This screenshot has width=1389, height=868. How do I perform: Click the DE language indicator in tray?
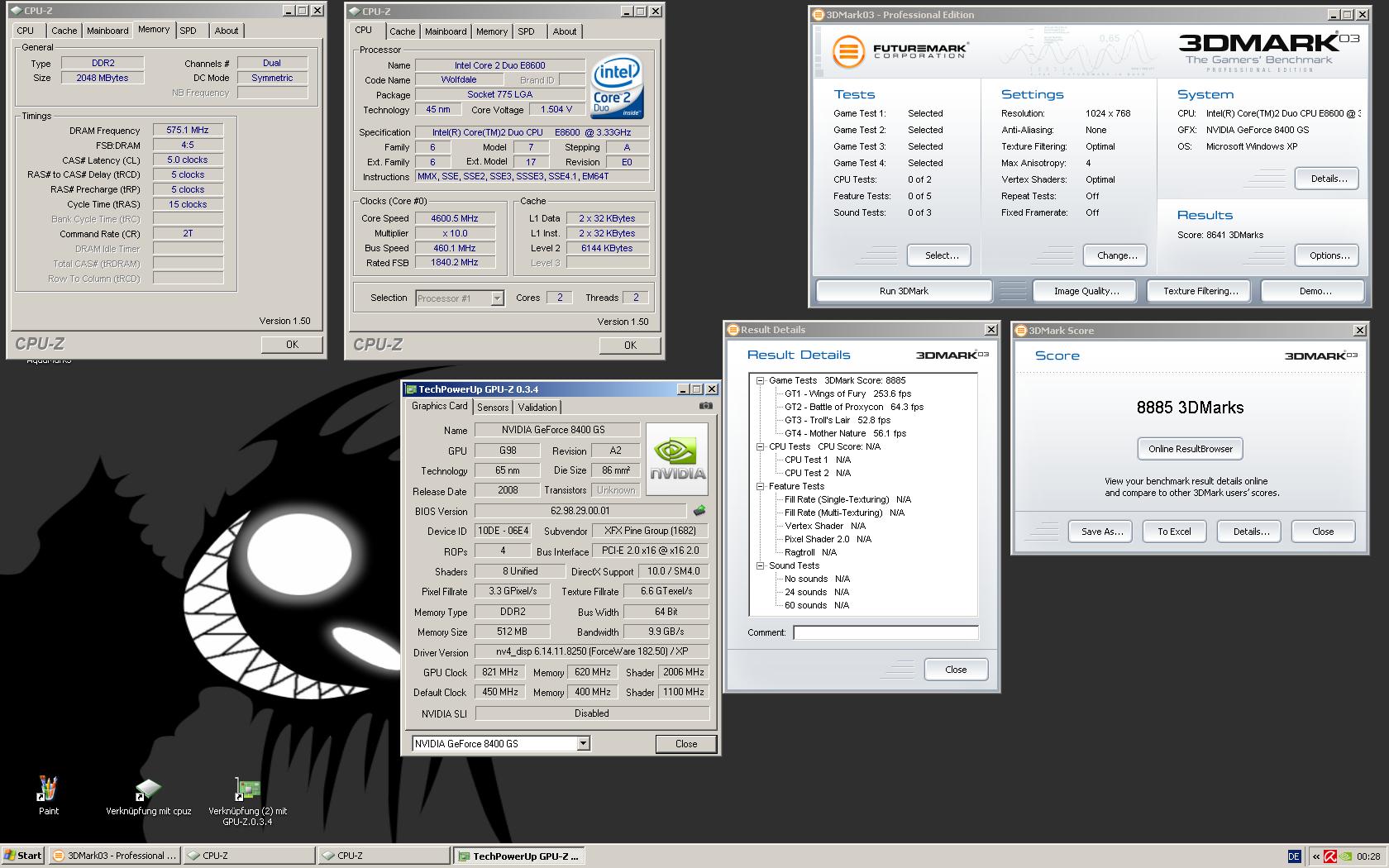click(1294, 856)
